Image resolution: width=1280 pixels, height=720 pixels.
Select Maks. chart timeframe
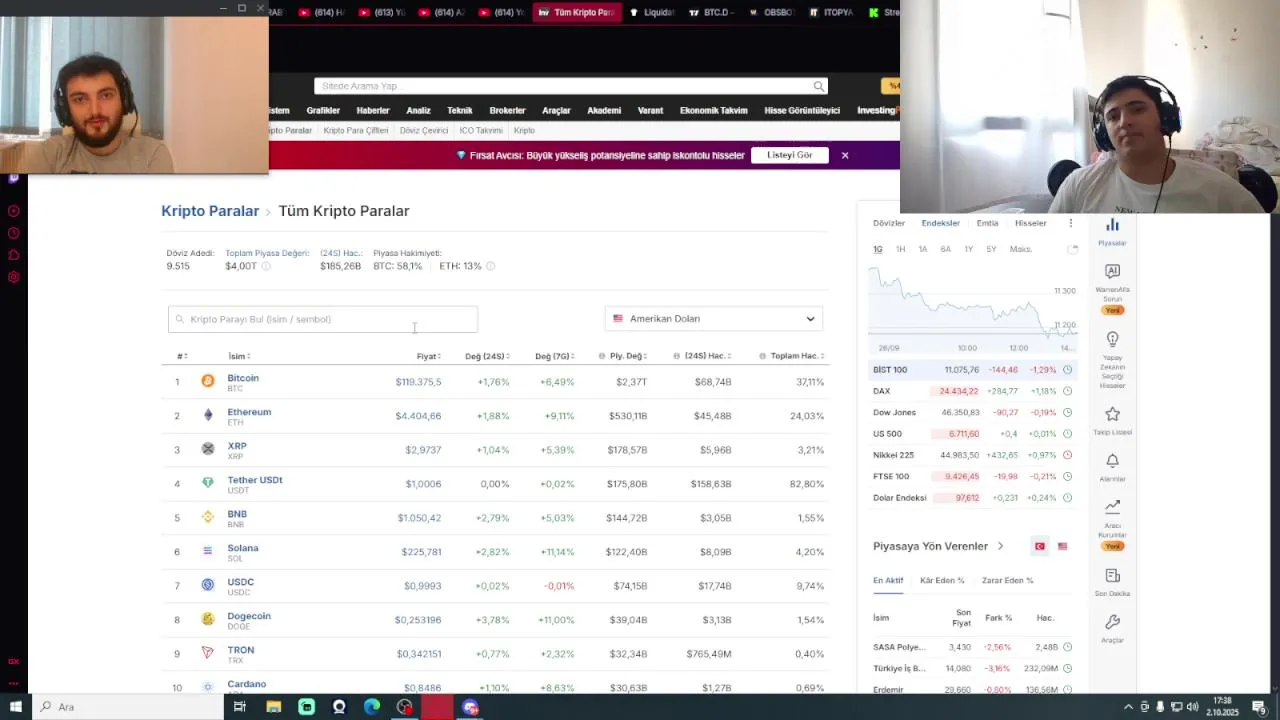pos(1021,249)
